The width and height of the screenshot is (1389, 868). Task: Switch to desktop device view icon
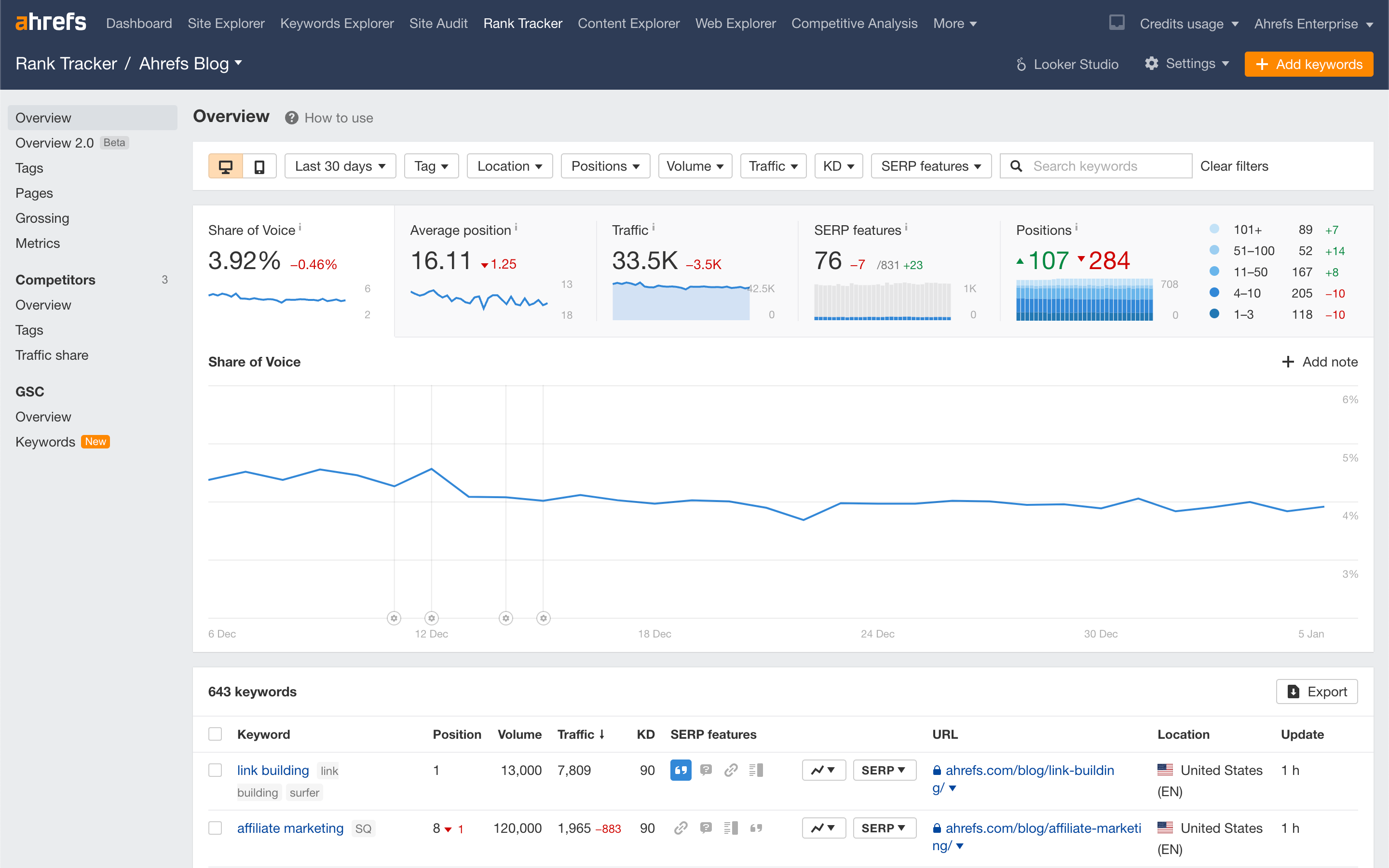tap(226, 166)
